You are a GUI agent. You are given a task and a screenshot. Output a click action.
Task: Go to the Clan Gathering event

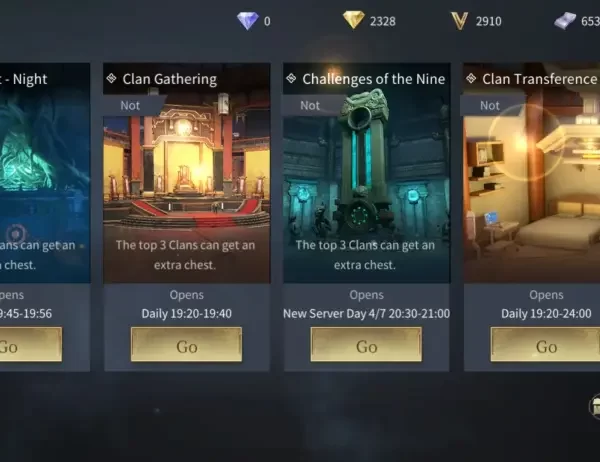[186, 344]
